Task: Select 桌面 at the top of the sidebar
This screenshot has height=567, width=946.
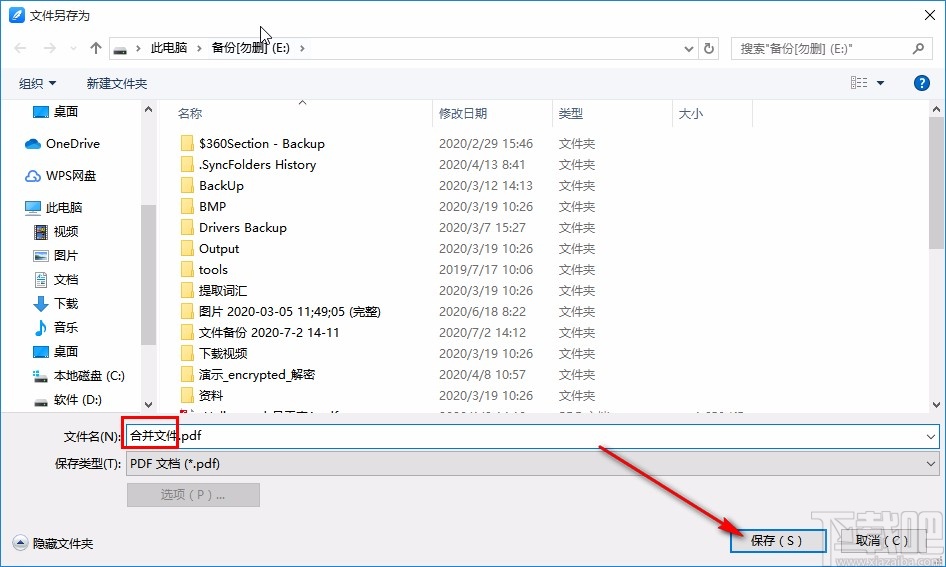Action: [56, 112]
